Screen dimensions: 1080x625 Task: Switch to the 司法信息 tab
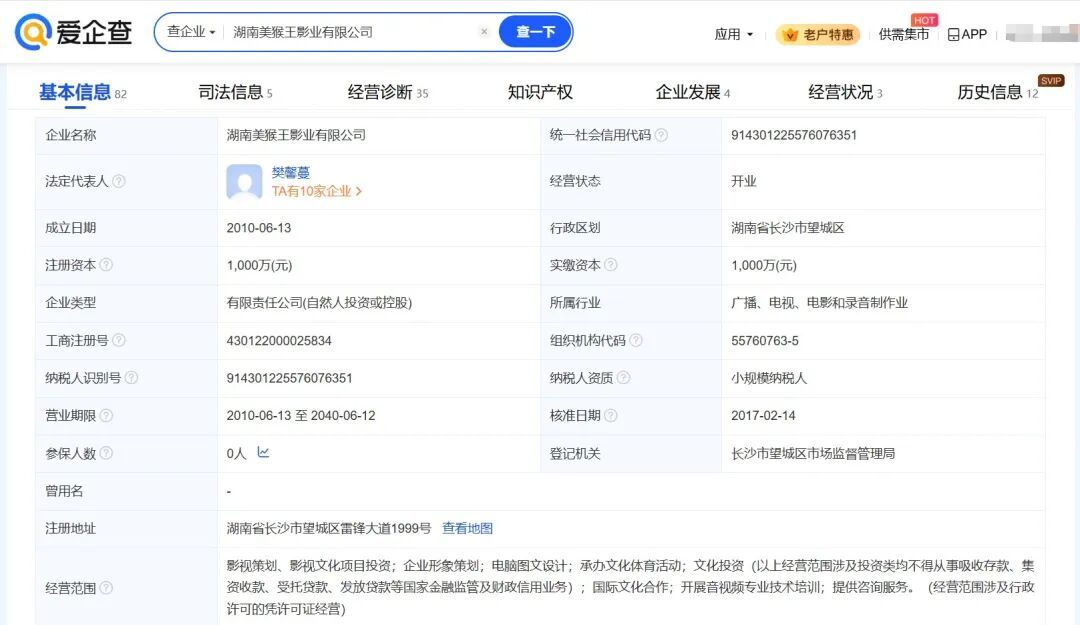[x=236, y=92]
